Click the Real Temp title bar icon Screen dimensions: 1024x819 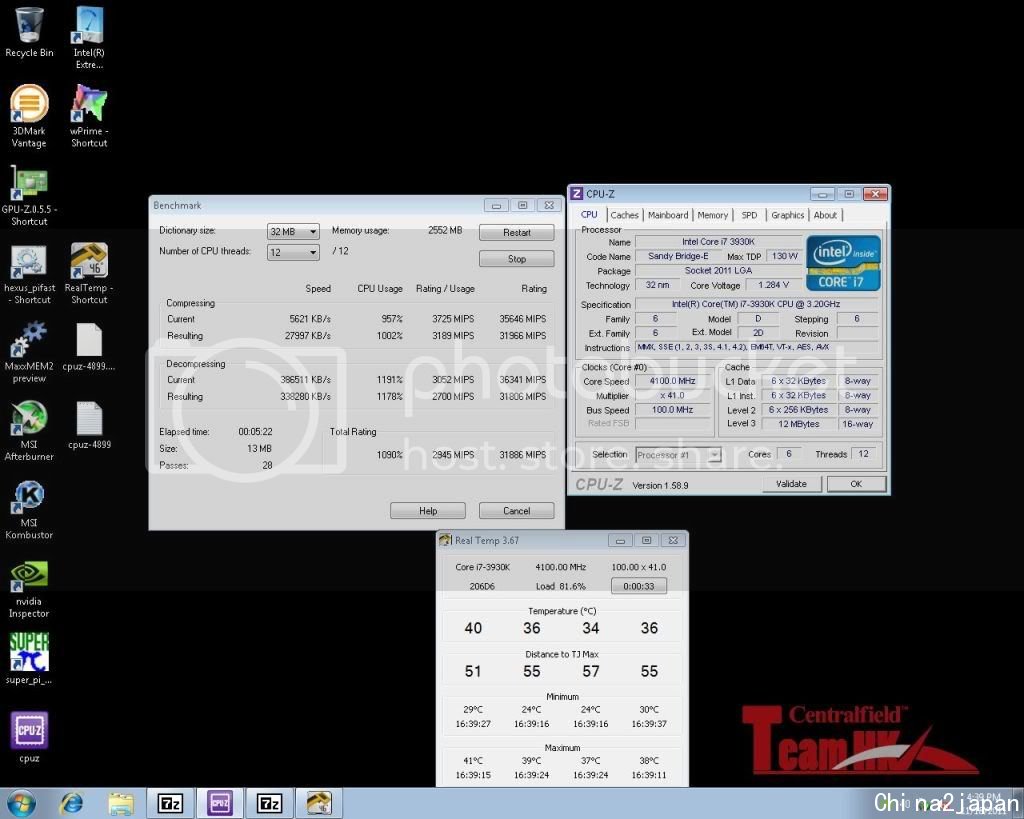pos(445,540)
